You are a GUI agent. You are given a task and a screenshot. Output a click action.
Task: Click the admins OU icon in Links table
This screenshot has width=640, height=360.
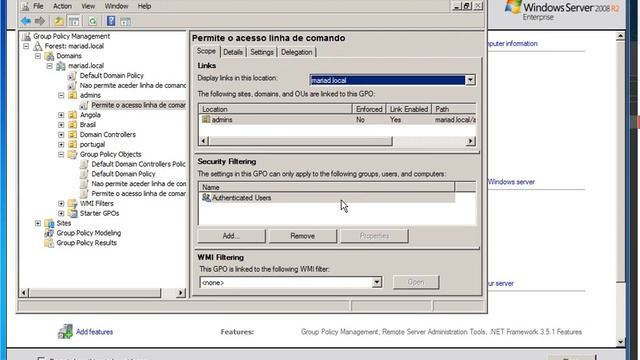206,119
